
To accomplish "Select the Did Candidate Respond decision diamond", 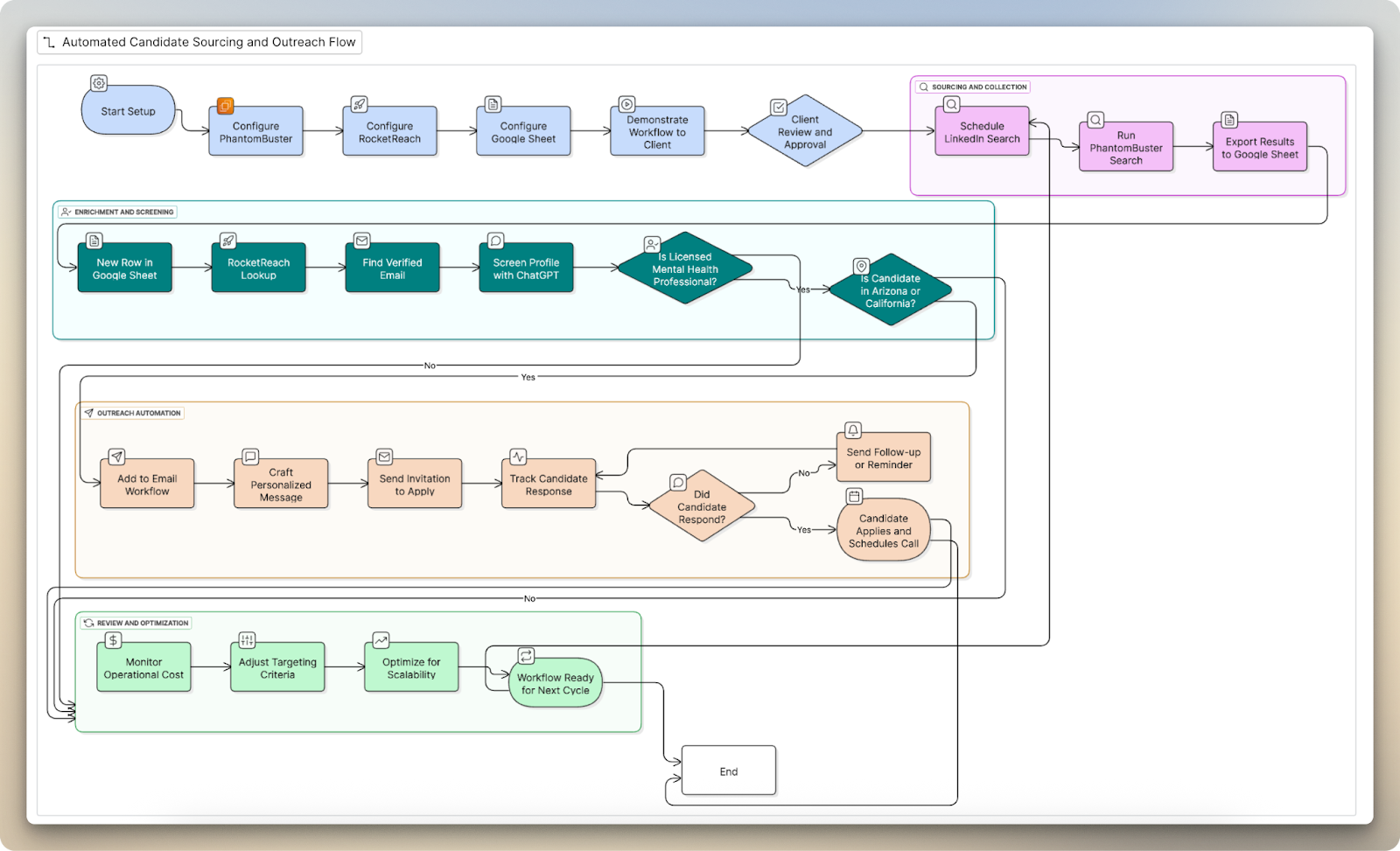I will click(702, 506).
